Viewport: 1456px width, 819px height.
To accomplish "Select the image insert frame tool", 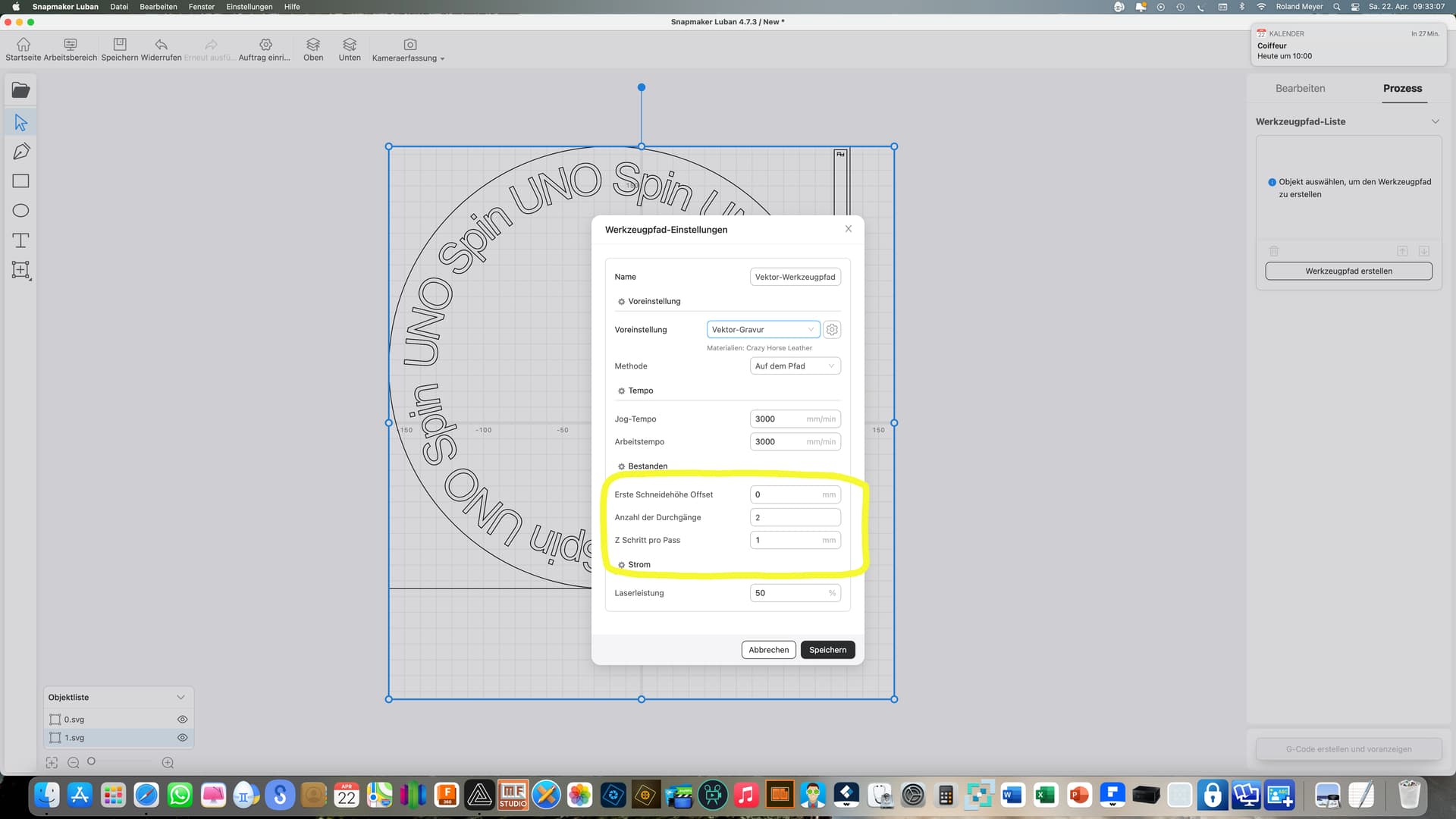I will coord(21,271).
